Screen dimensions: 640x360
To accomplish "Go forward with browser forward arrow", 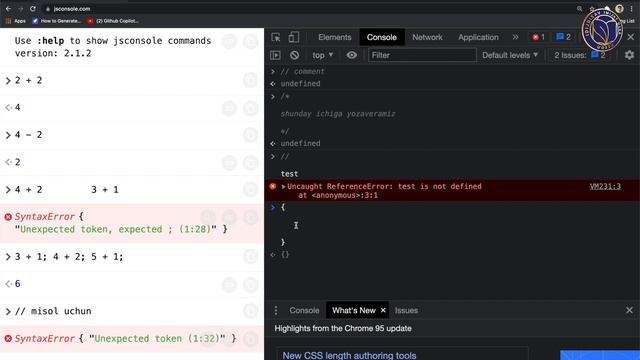I will pyautogui.click(x=20, y=9).
